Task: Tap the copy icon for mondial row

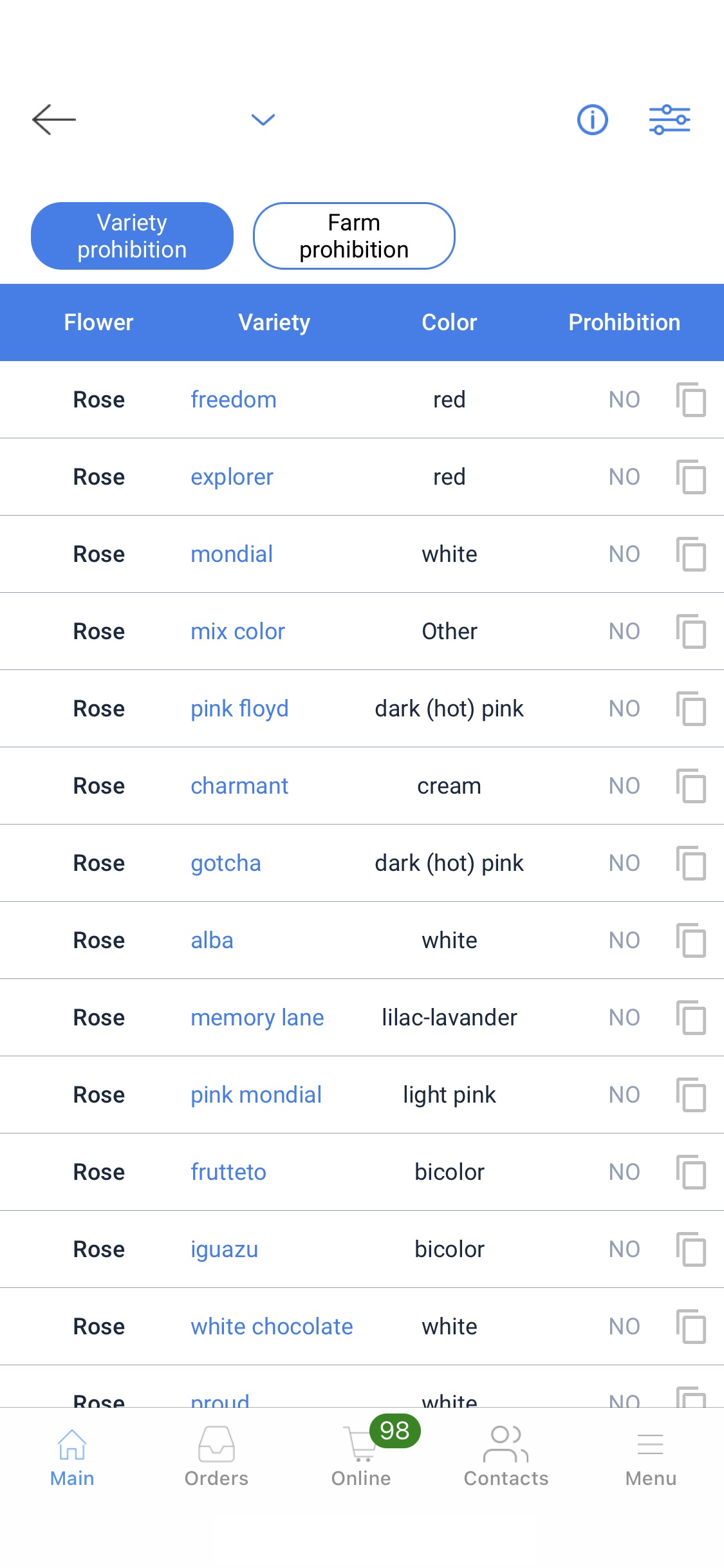Action: (x=691, y=554)
